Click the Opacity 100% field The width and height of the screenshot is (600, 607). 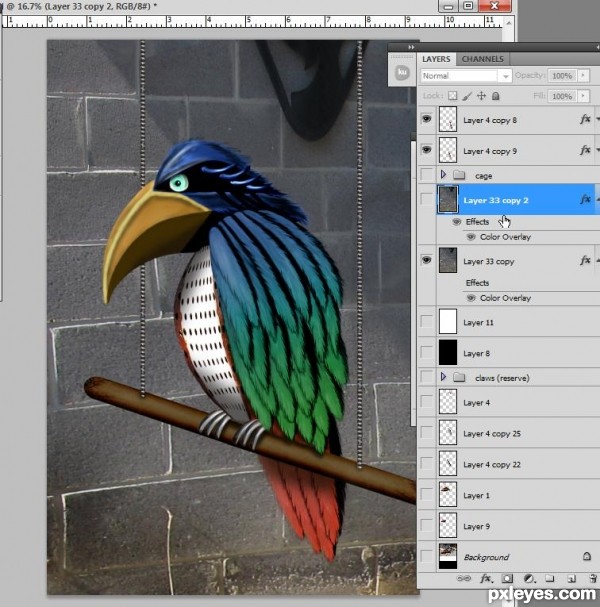562,75
